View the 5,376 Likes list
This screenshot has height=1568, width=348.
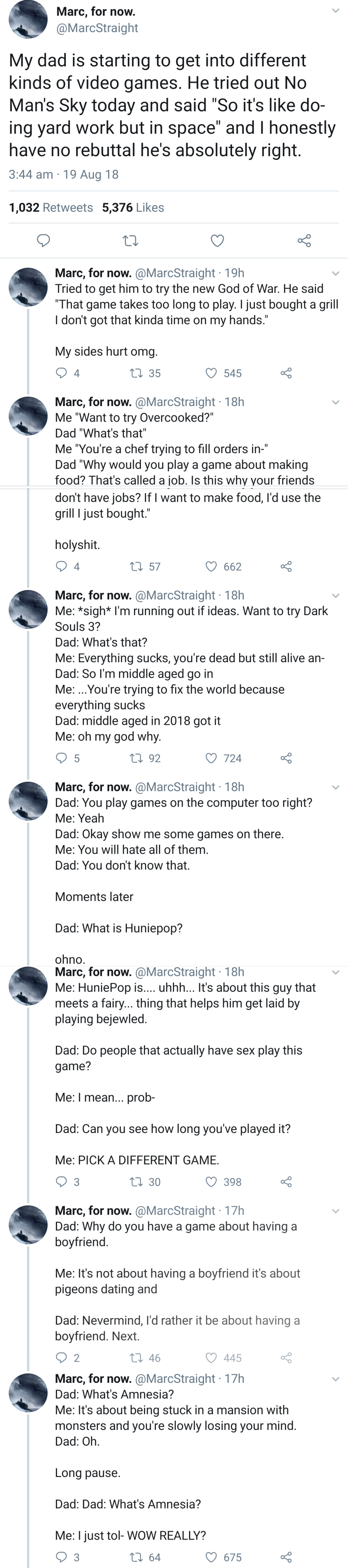click(x=133, y=208)
